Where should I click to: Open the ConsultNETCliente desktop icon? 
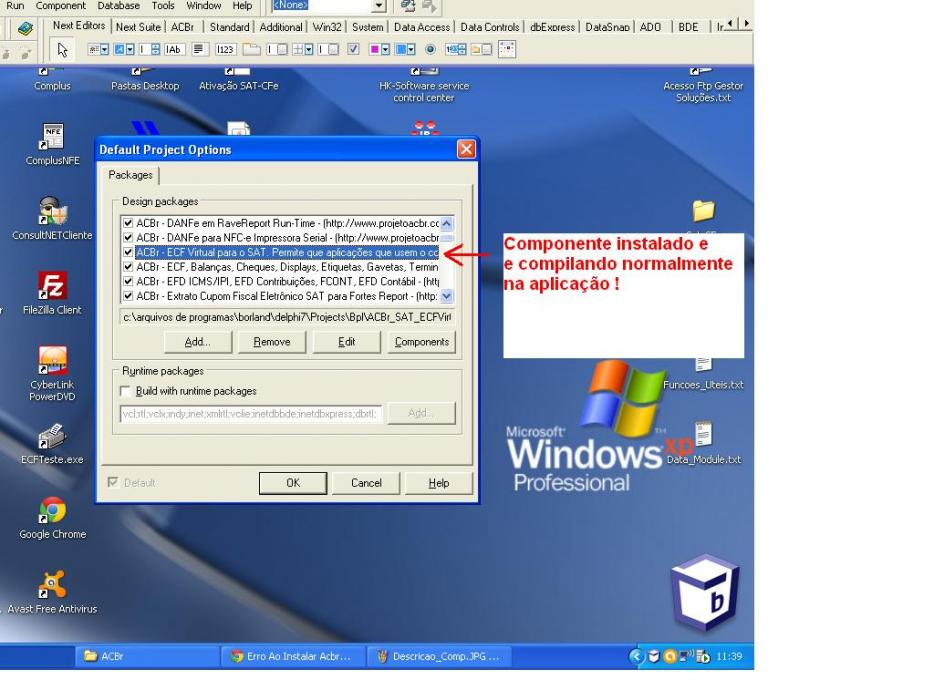point(52,211)
